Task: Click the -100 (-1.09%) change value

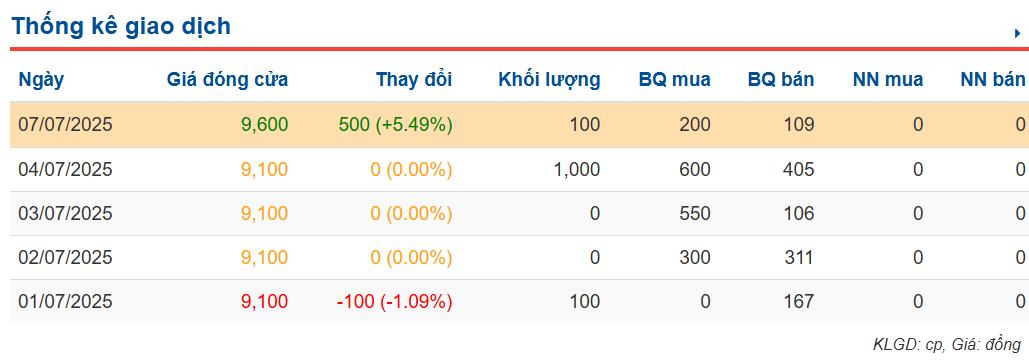Action: 394,301
